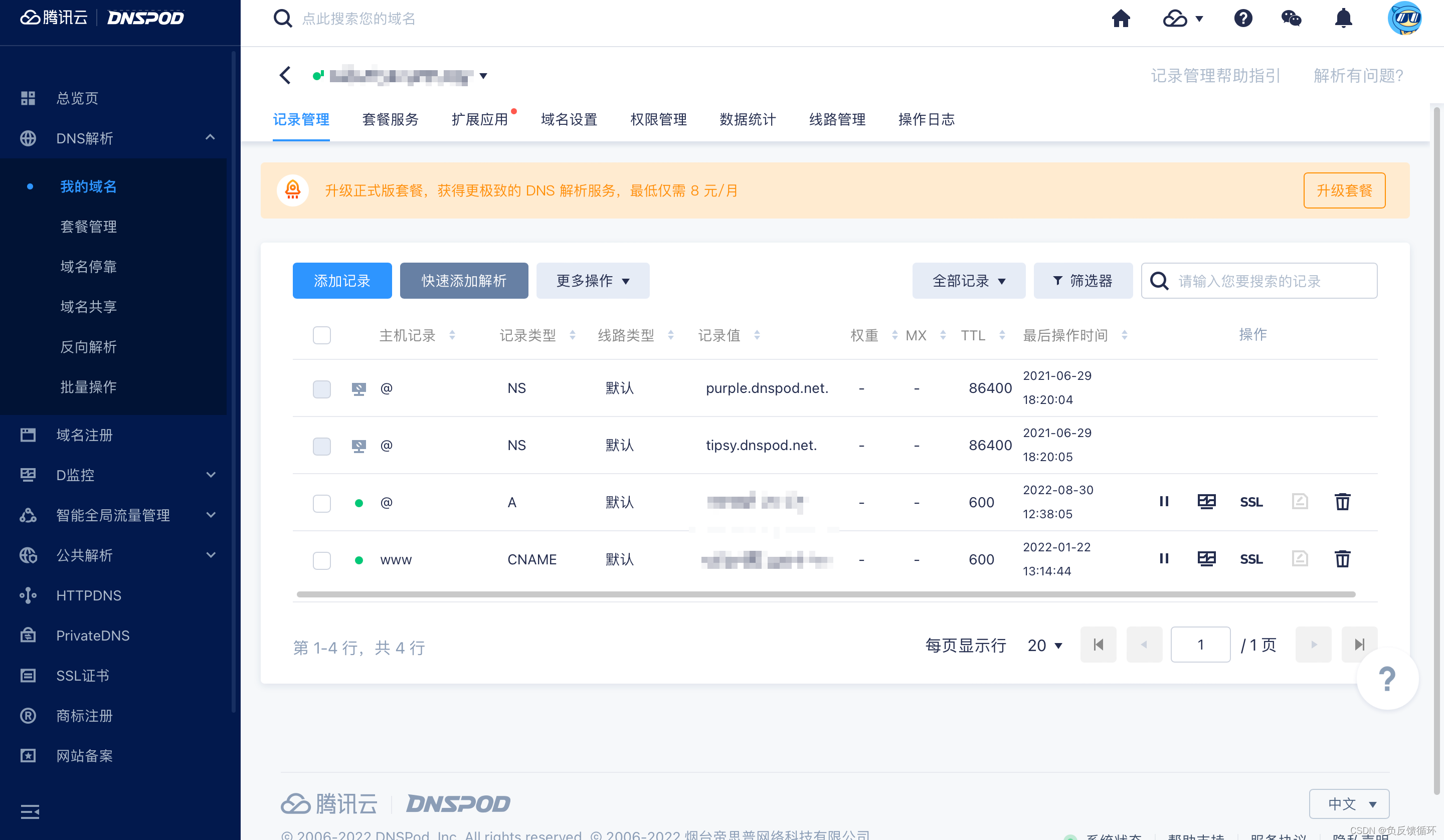Pause the A record for @
Screen dimensions: 1444x840
click(x=1164, y=501)
